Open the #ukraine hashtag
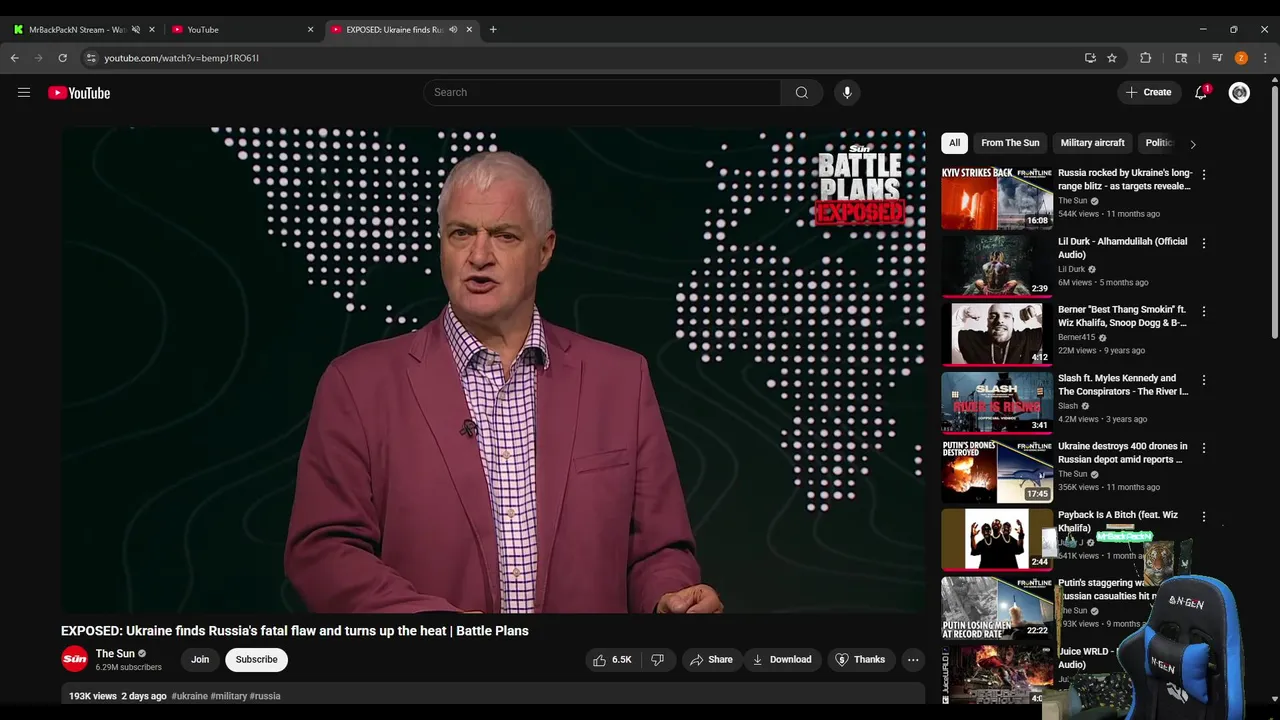Viewport: 1280px width, 720px height. point(189,696)
